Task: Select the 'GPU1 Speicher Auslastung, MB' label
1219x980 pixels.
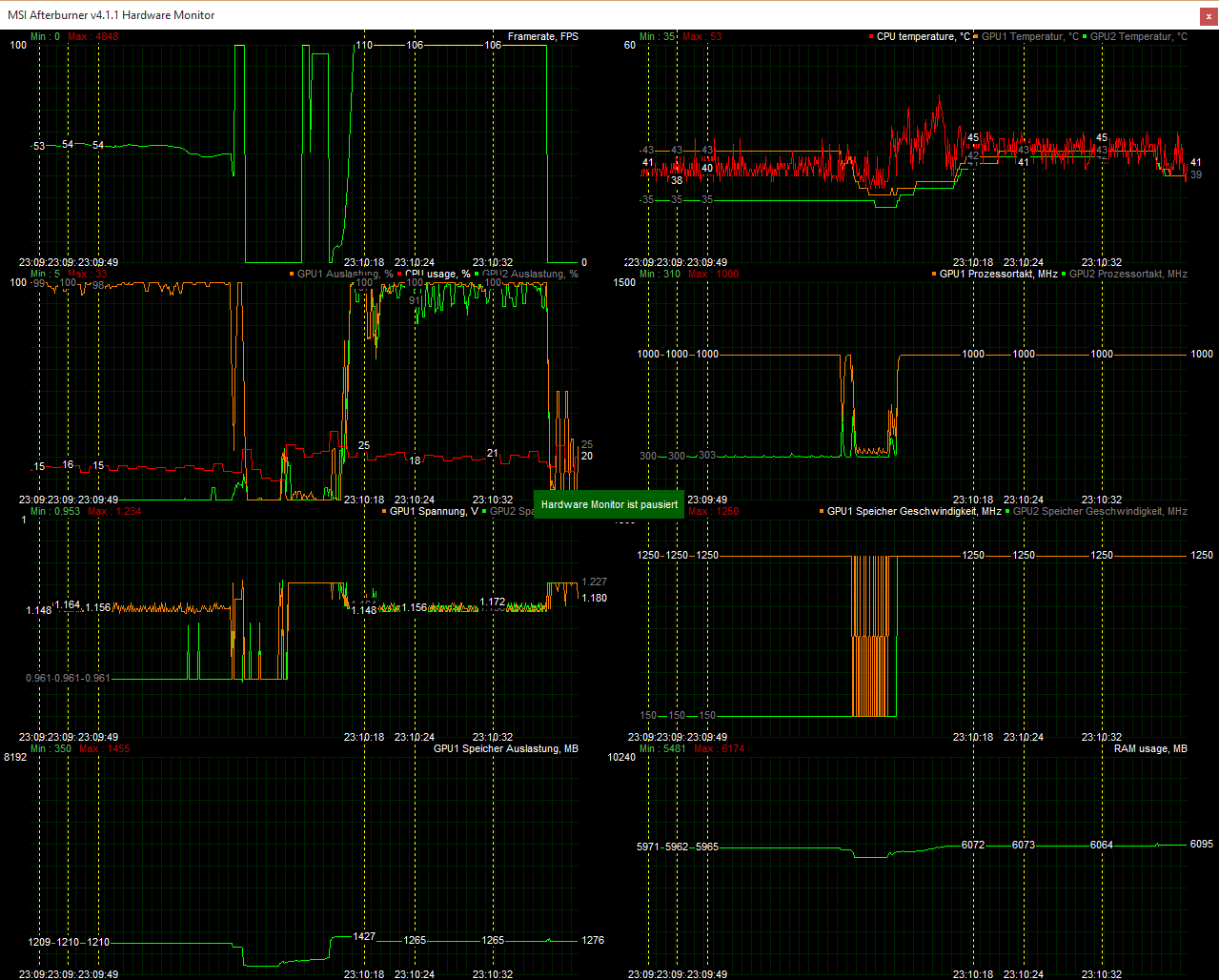Action: click(x=505, y=748)
